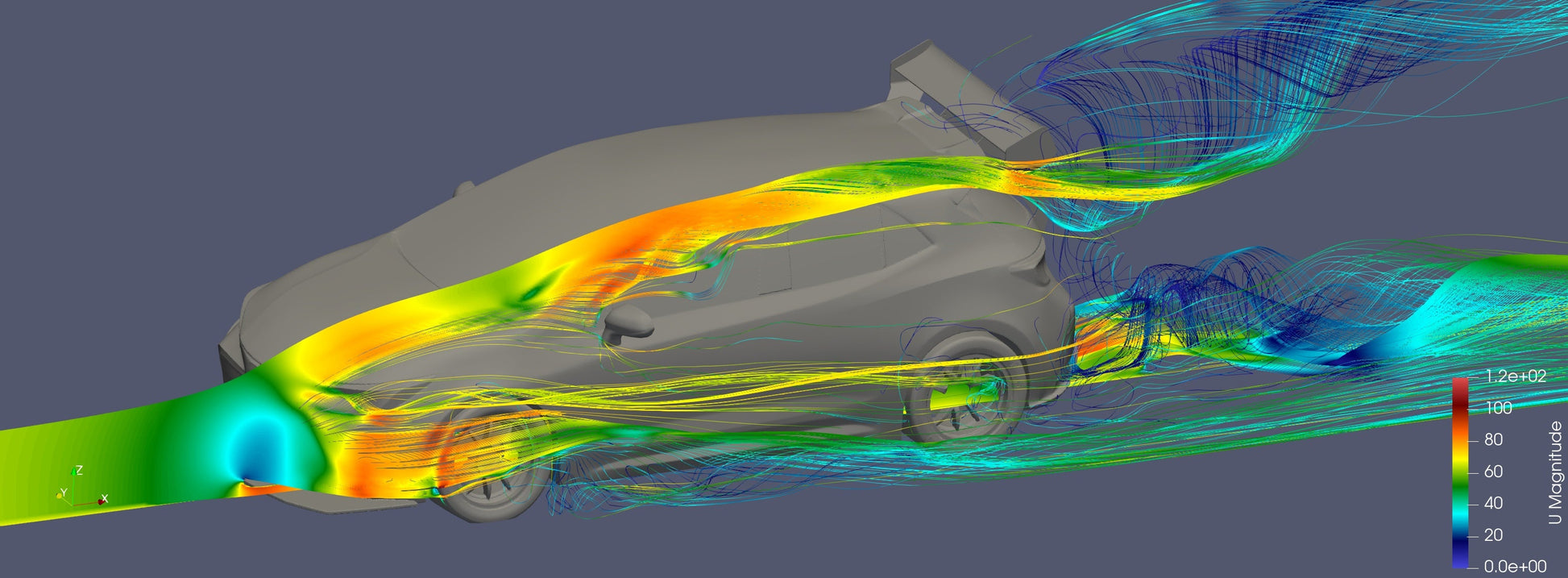Pick the dark blue bottom of color bar

click(x=1460, y=556)
